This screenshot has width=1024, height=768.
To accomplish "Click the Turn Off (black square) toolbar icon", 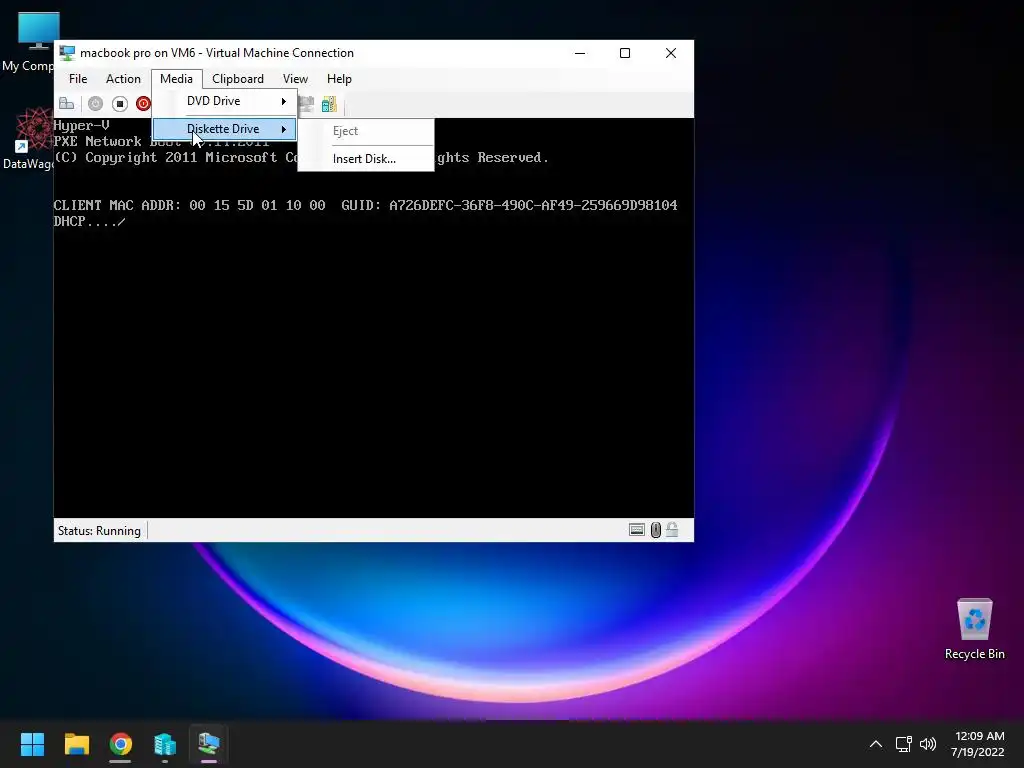I will coord(120,104).
